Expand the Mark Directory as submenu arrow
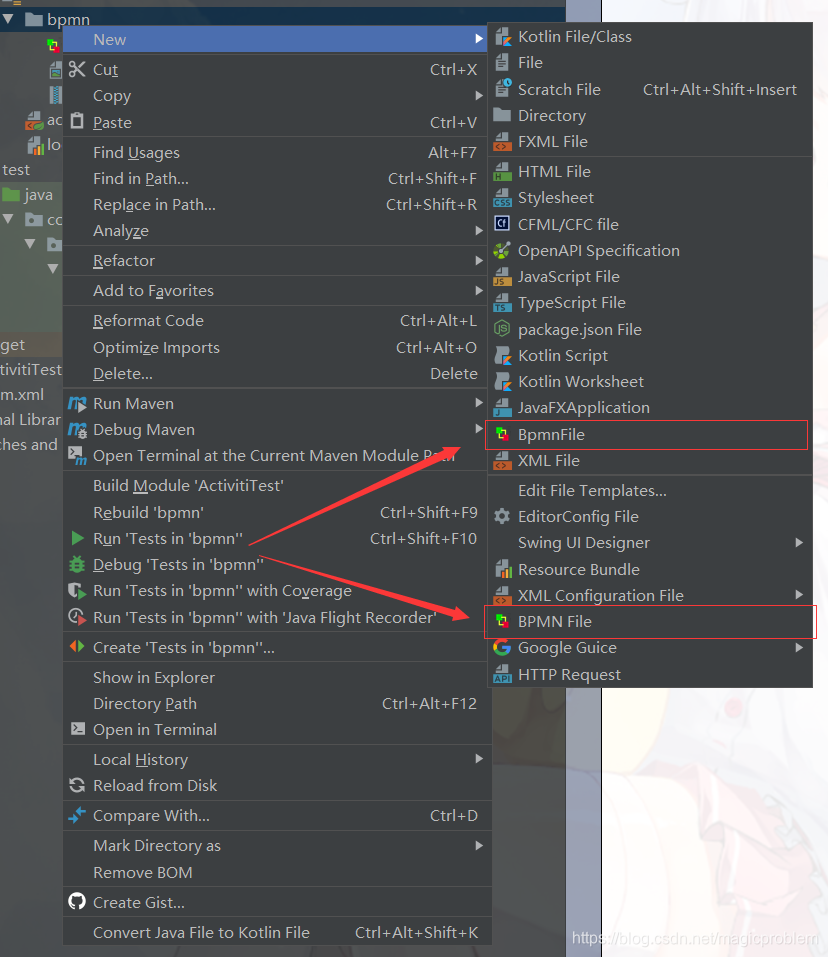The width and height of the screenshot is (828, 957). [x=479, y=845]
